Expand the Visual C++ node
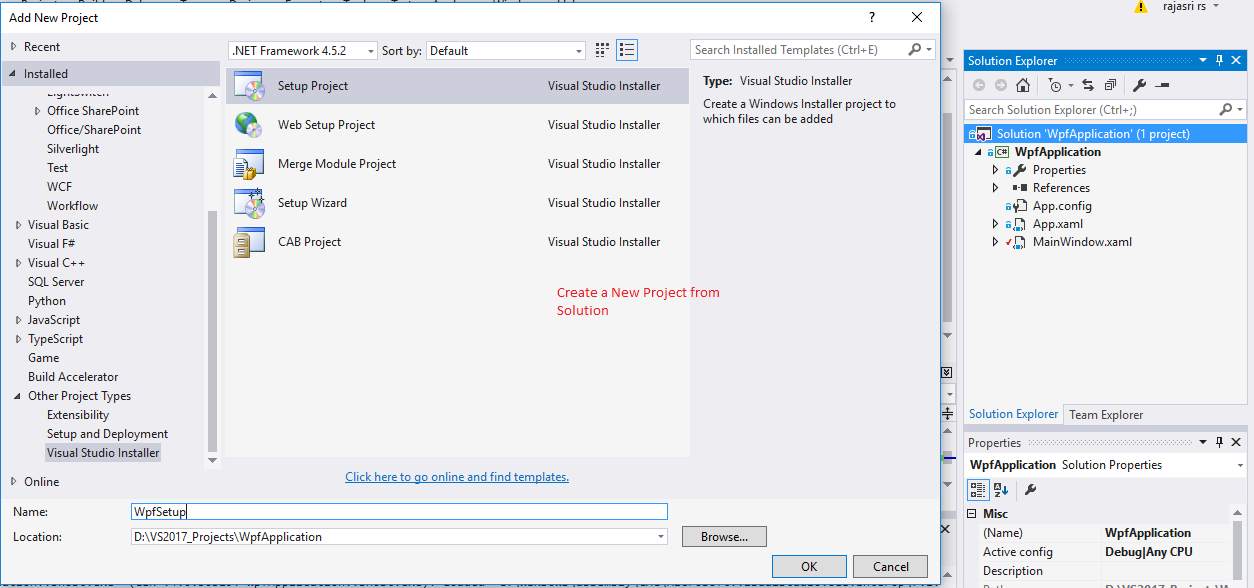1254x588 pixels. pyautogui.click(x=18, y=263)
